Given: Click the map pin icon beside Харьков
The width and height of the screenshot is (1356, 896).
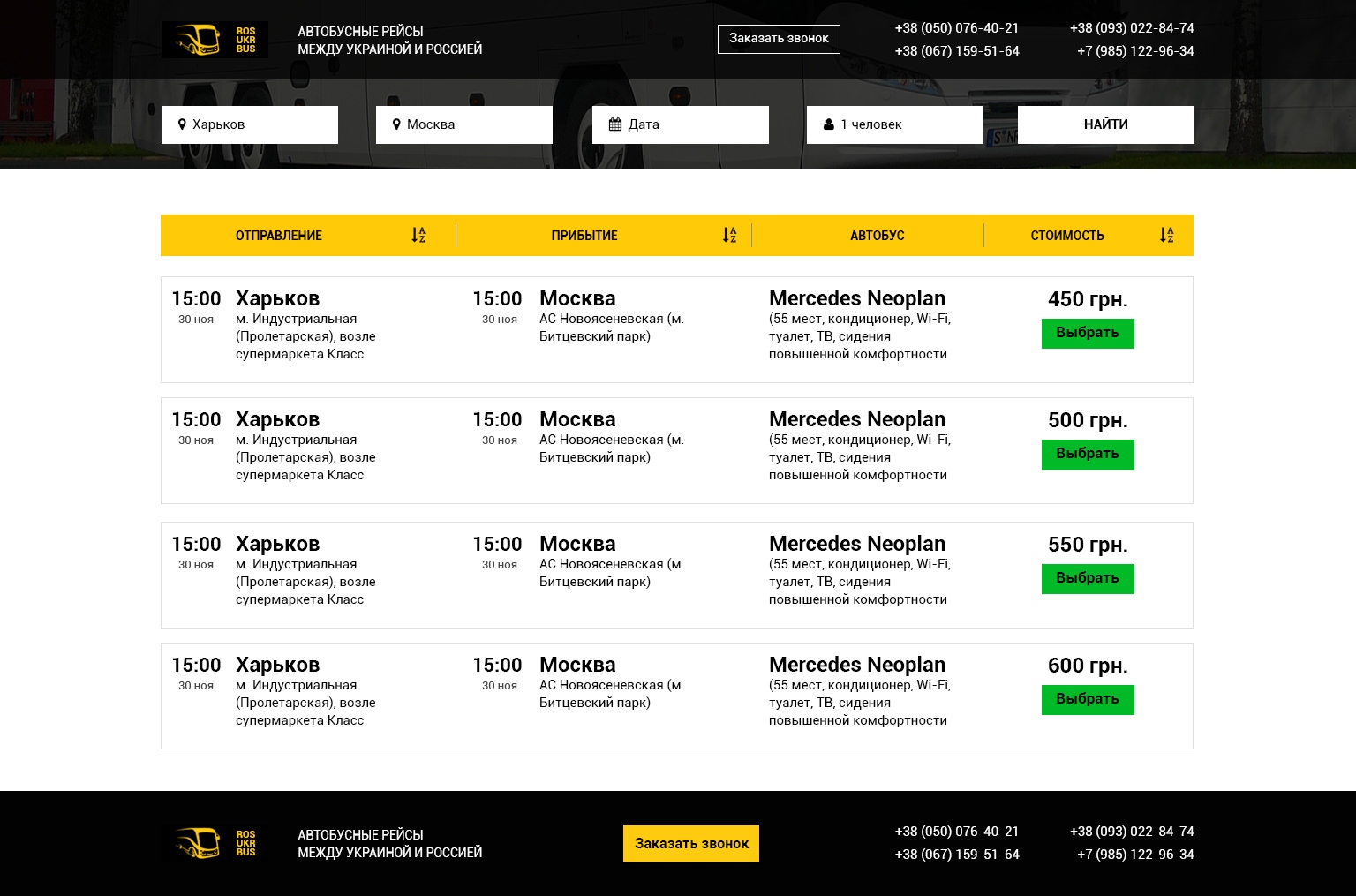Looking at the screenshot, I should (x=182, y=124).
